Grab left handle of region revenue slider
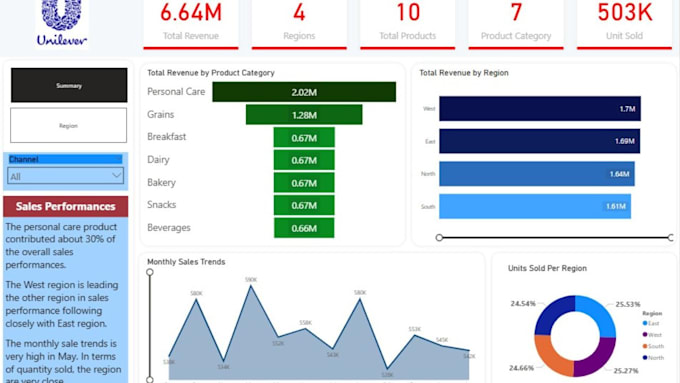Viewport: 680px width, 383px height. click(x=439, y=237)
